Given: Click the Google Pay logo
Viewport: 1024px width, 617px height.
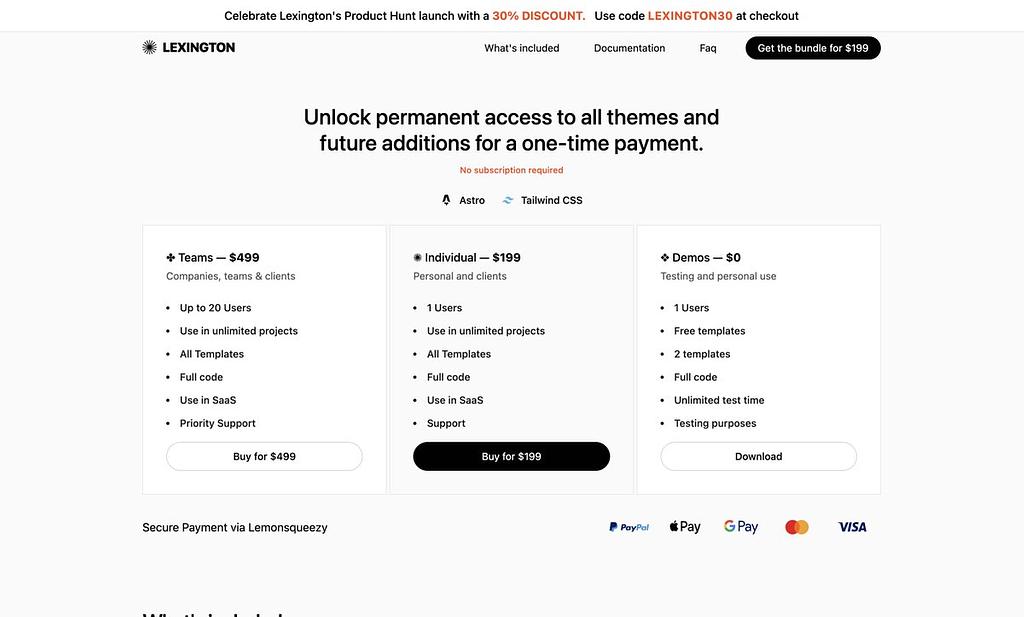Looking at the screenshot, I should pyautogui.click(x=741, y=527).
